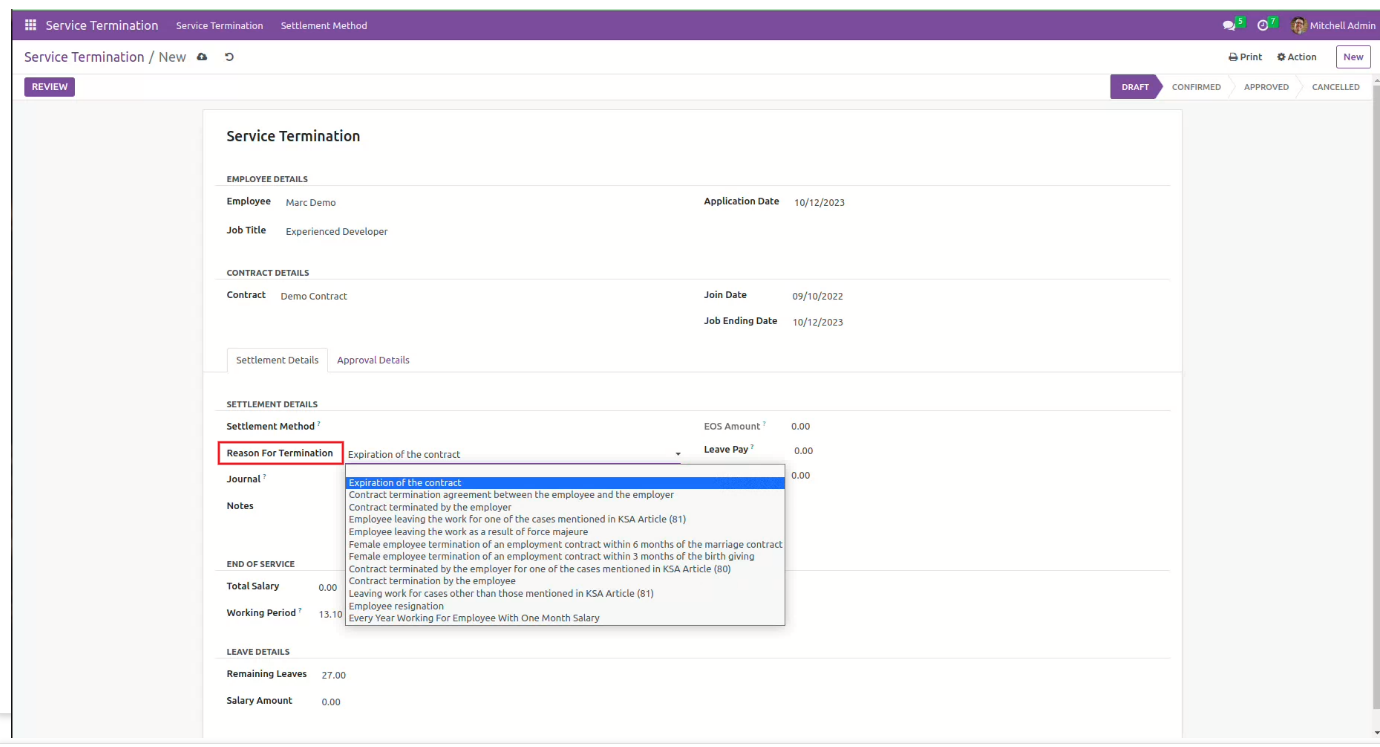The width and height of the screenshot is (1380, 747).
Task: Choose termination within 6 months of marriage option
Action: [x=565, y=544]
